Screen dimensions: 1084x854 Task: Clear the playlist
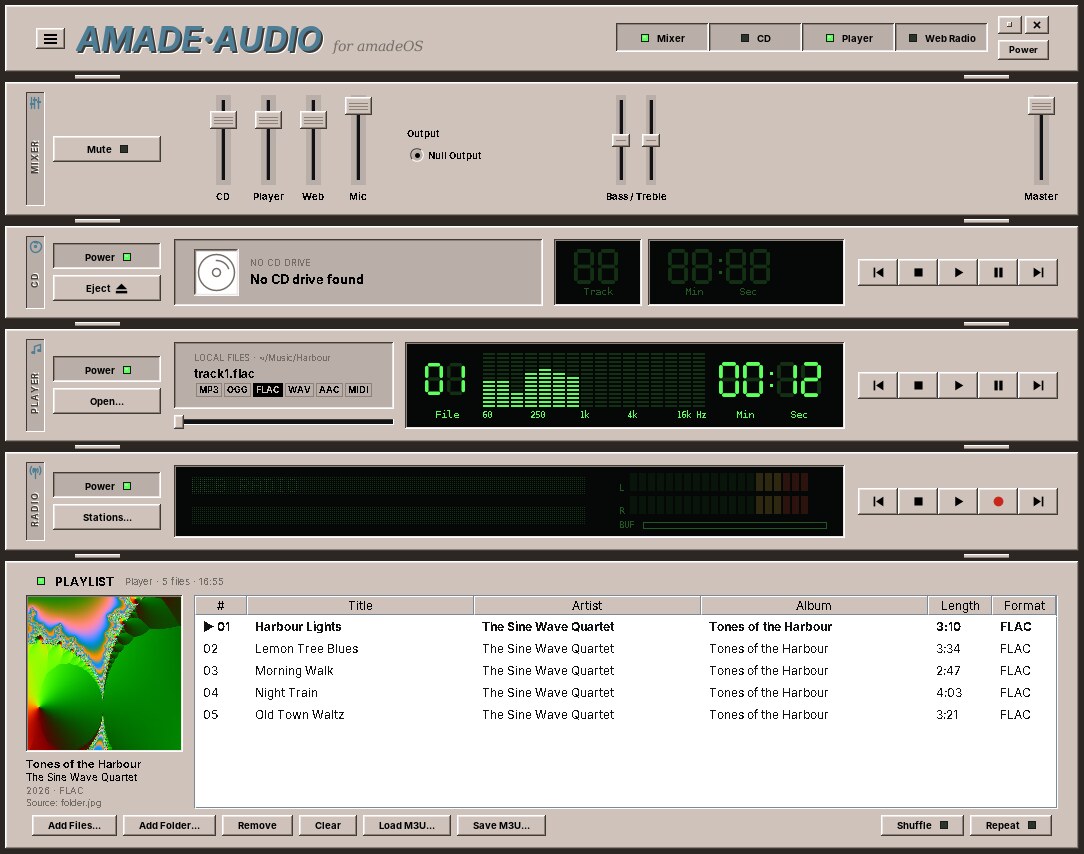click(x=328, y=825)
